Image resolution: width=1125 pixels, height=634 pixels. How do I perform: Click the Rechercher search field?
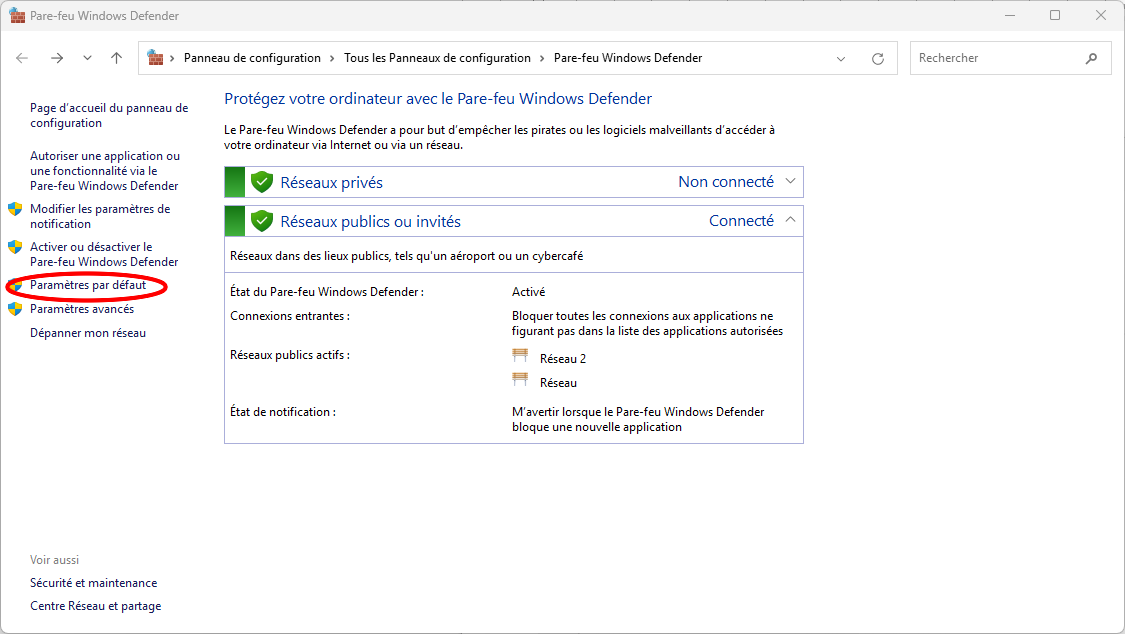click(995, 58)
